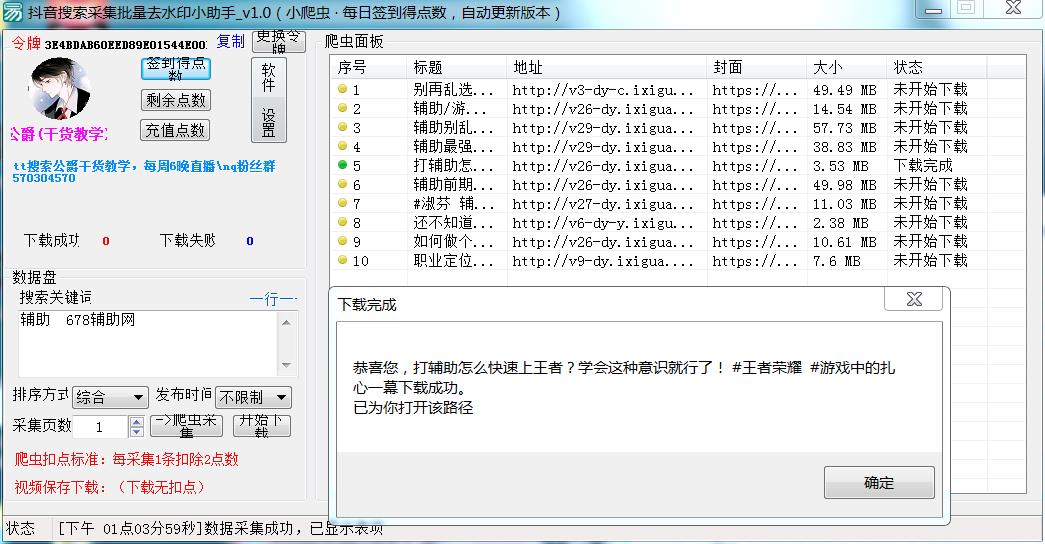The width and height of the screenshot is (1045, 544).
Task: Click the yellow status dot of row 3
Action: [x=343, y=127]
